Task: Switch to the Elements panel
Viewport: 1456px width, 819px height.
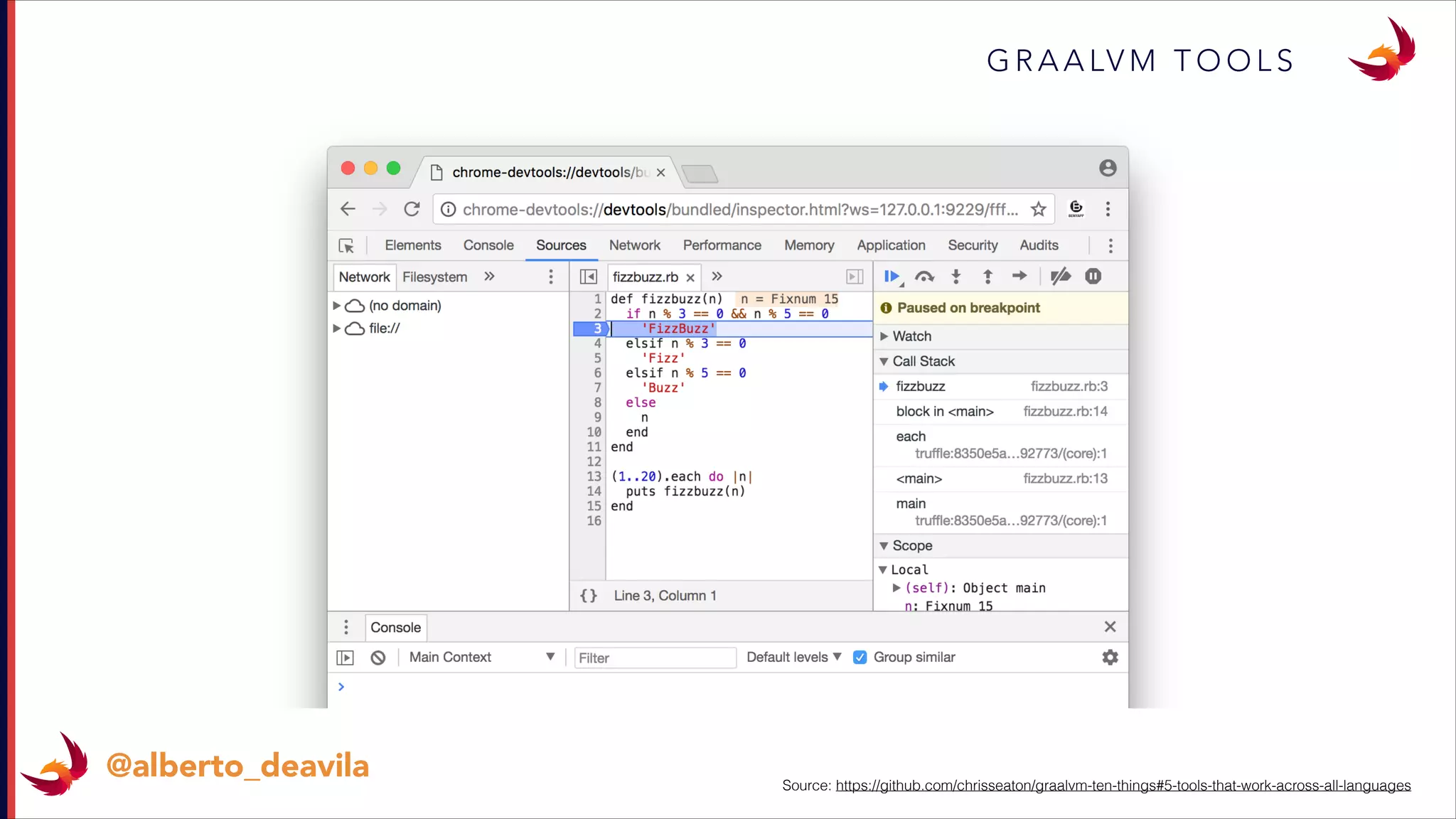Action: [413, 245]
